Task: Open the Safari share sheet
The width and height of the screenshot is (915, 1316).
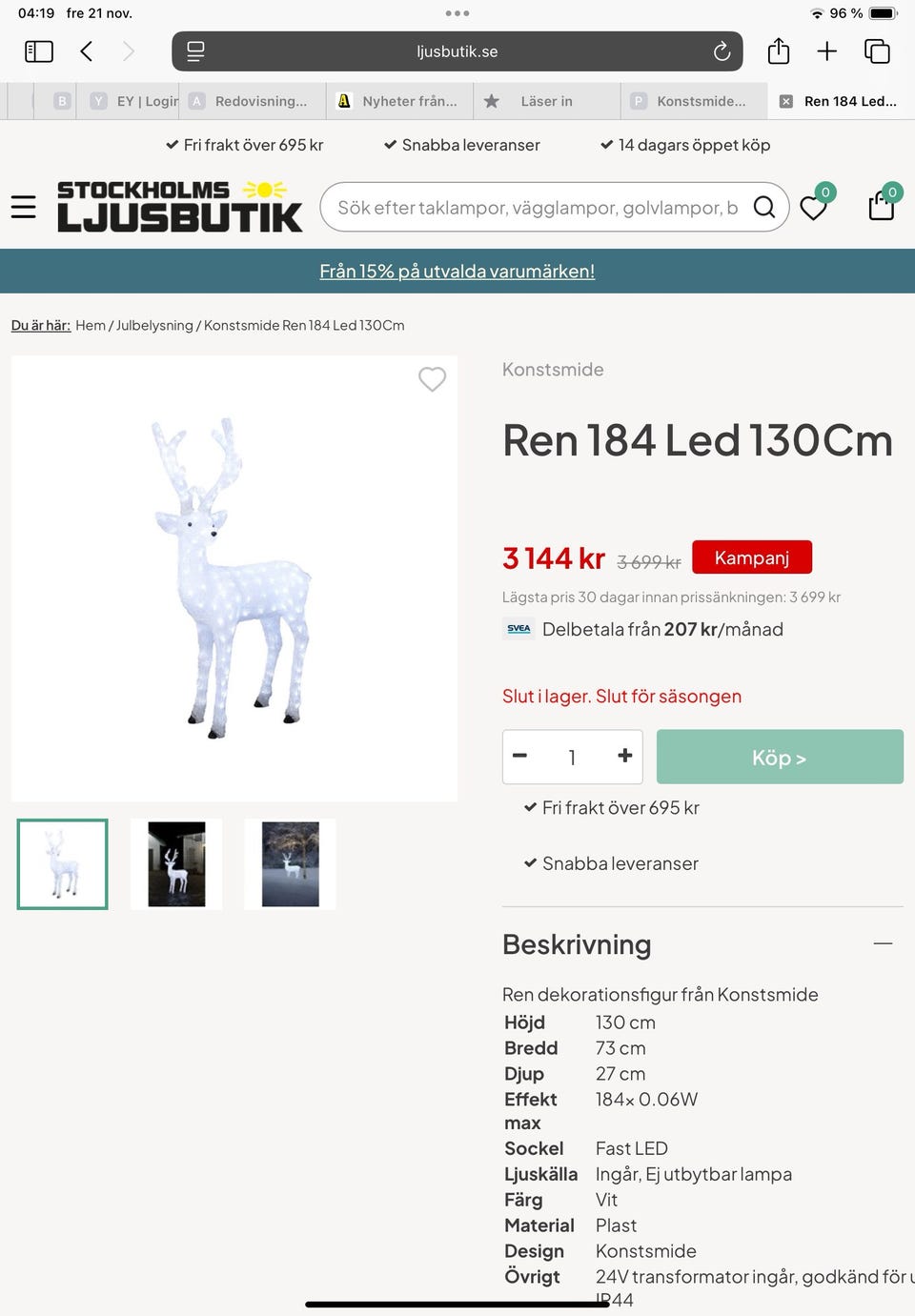Action: pos(779,51)
